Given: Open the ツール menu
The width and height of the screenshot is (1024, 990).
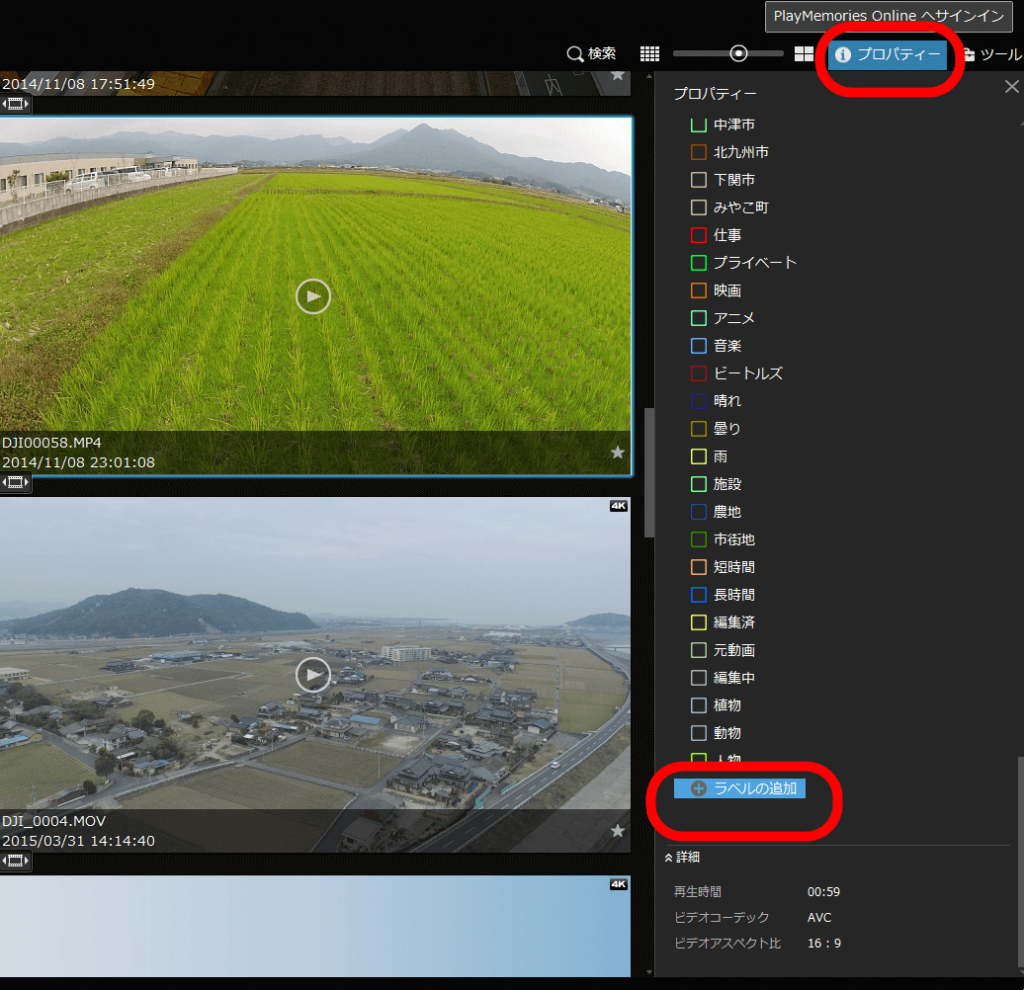Looking at the screenshot, I should tap(993, 54).
